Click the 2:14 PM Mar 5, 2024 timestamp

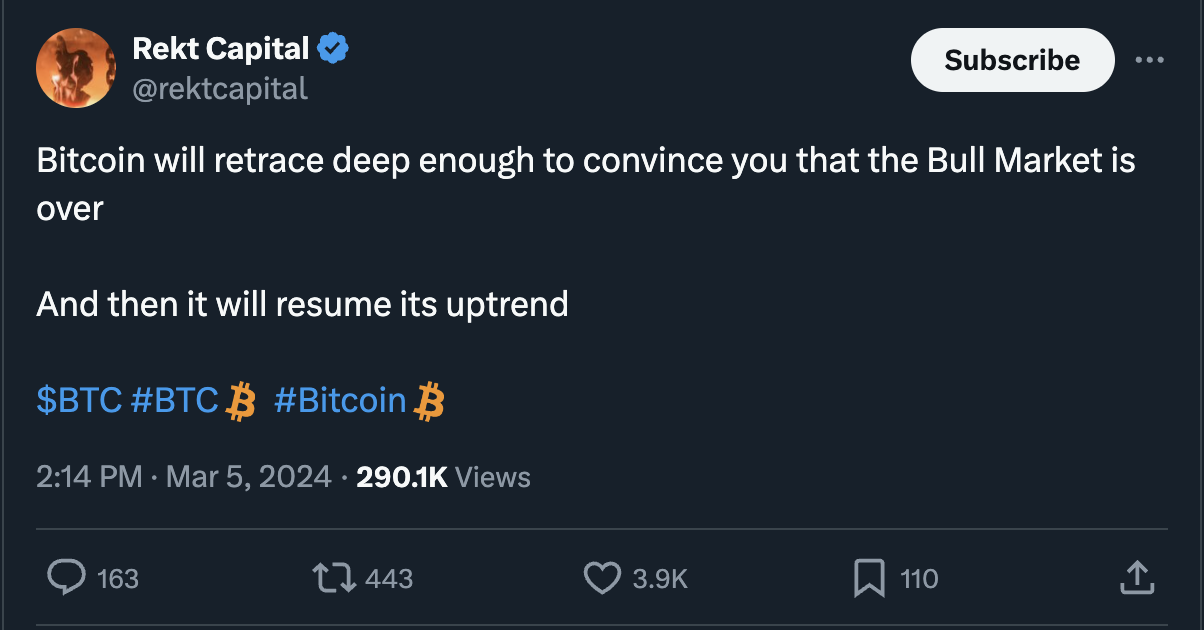pyautogui.click(x=184, y=477)
